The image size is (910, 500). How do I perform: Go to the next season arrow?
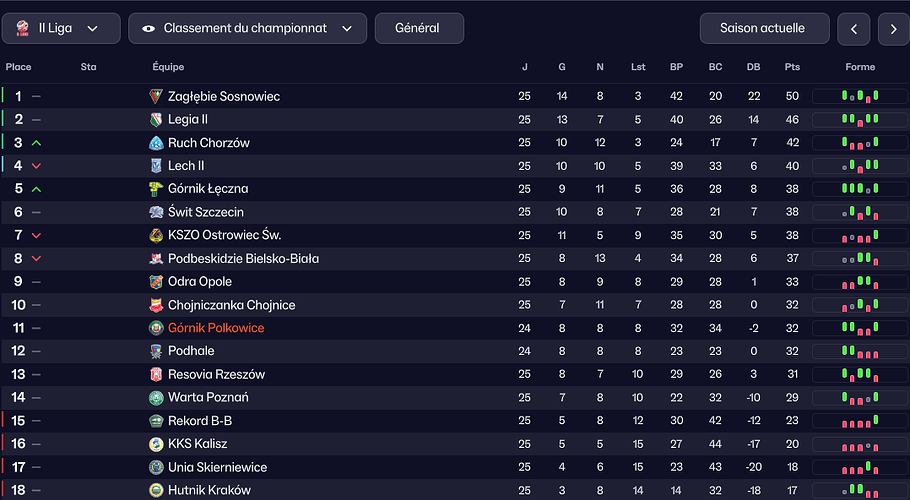point(893,30)
